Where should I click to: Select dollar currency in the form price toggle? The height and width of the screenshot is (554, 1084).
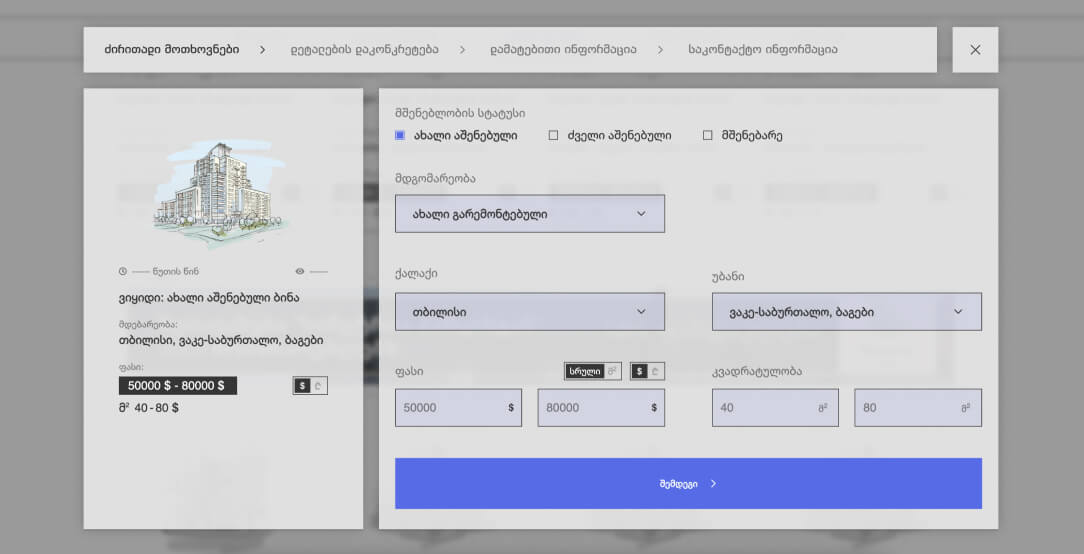[639, 371]
